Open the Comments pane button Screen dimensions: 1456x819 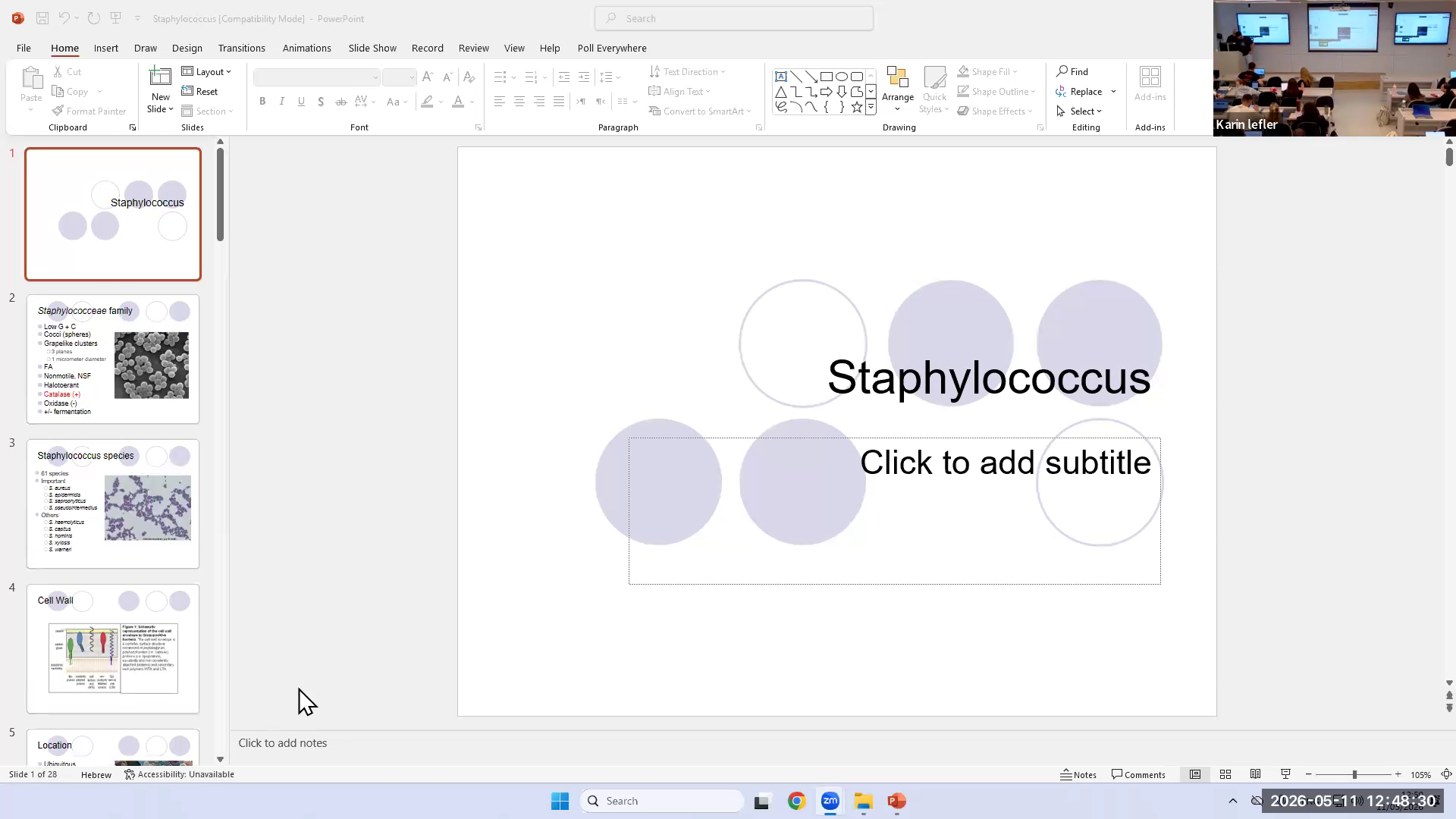1138,774
